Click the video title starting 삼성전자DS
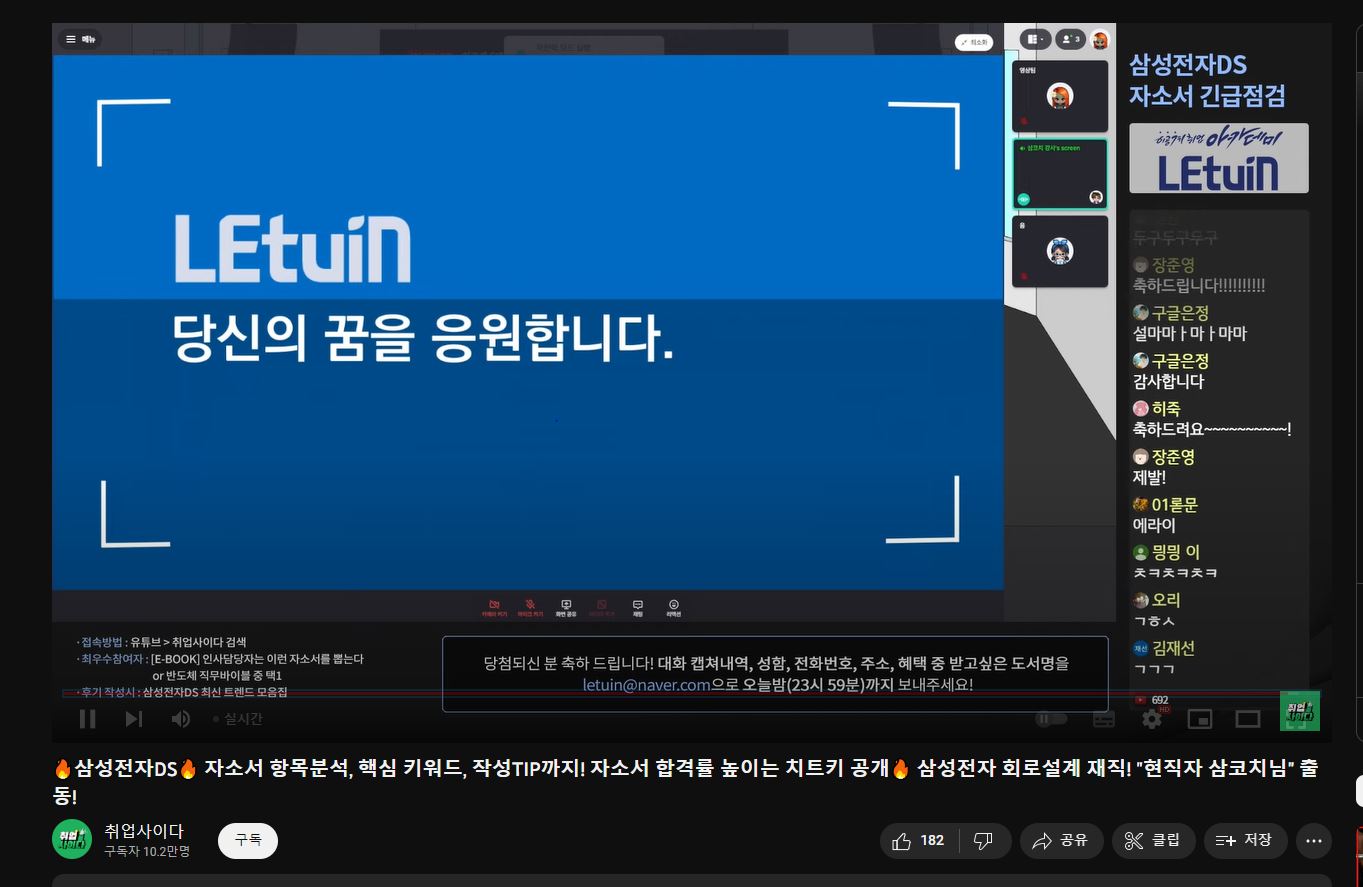This screenshot has height=887, width=1363. click(684, 782)
